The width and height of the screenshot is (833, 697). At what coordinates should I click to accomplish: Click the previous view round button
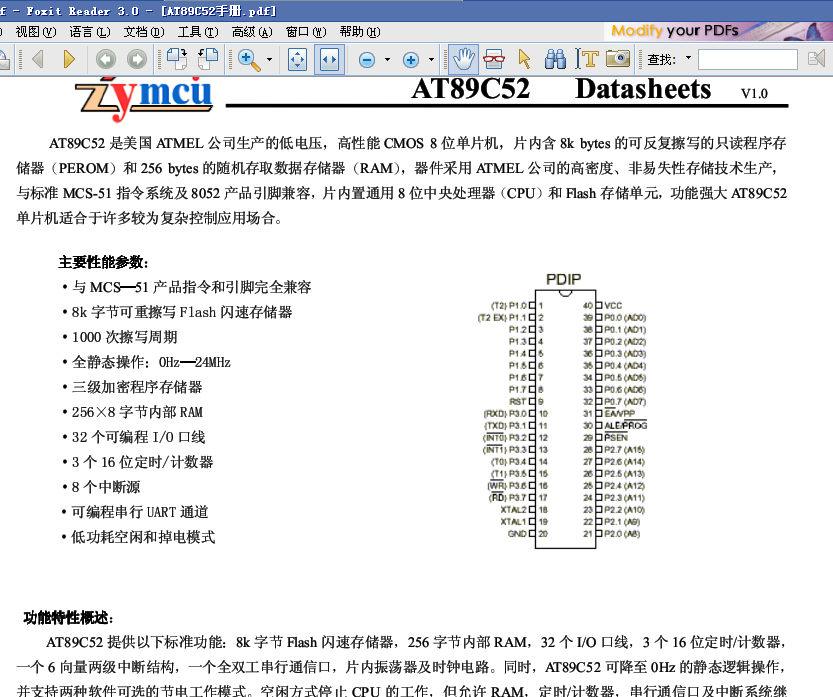click(106, 59)
